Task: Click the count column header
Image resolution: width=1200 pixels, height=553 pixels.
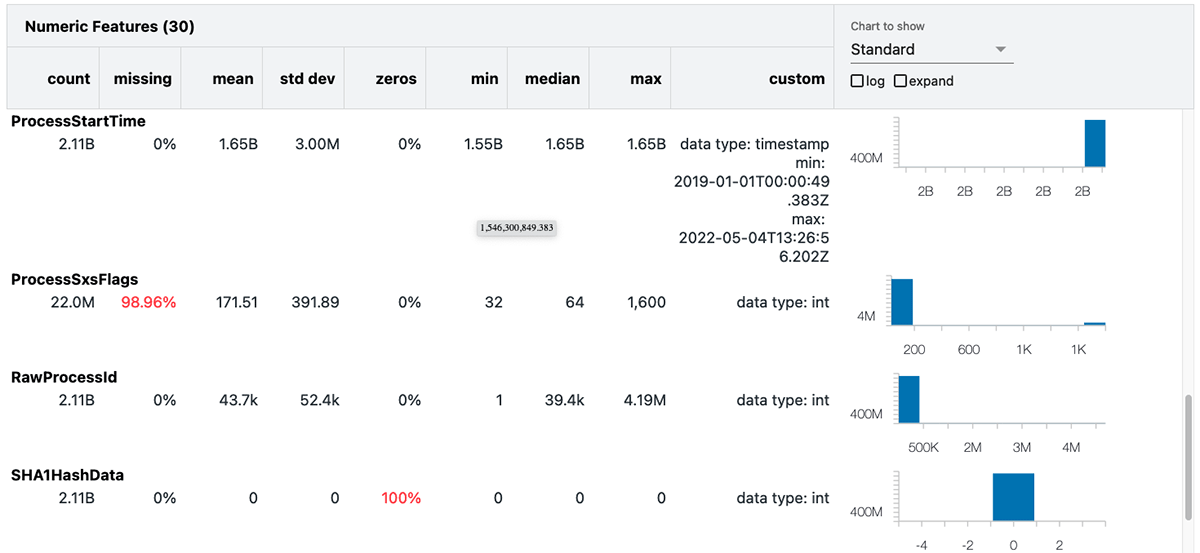Action: pos(68,79)
